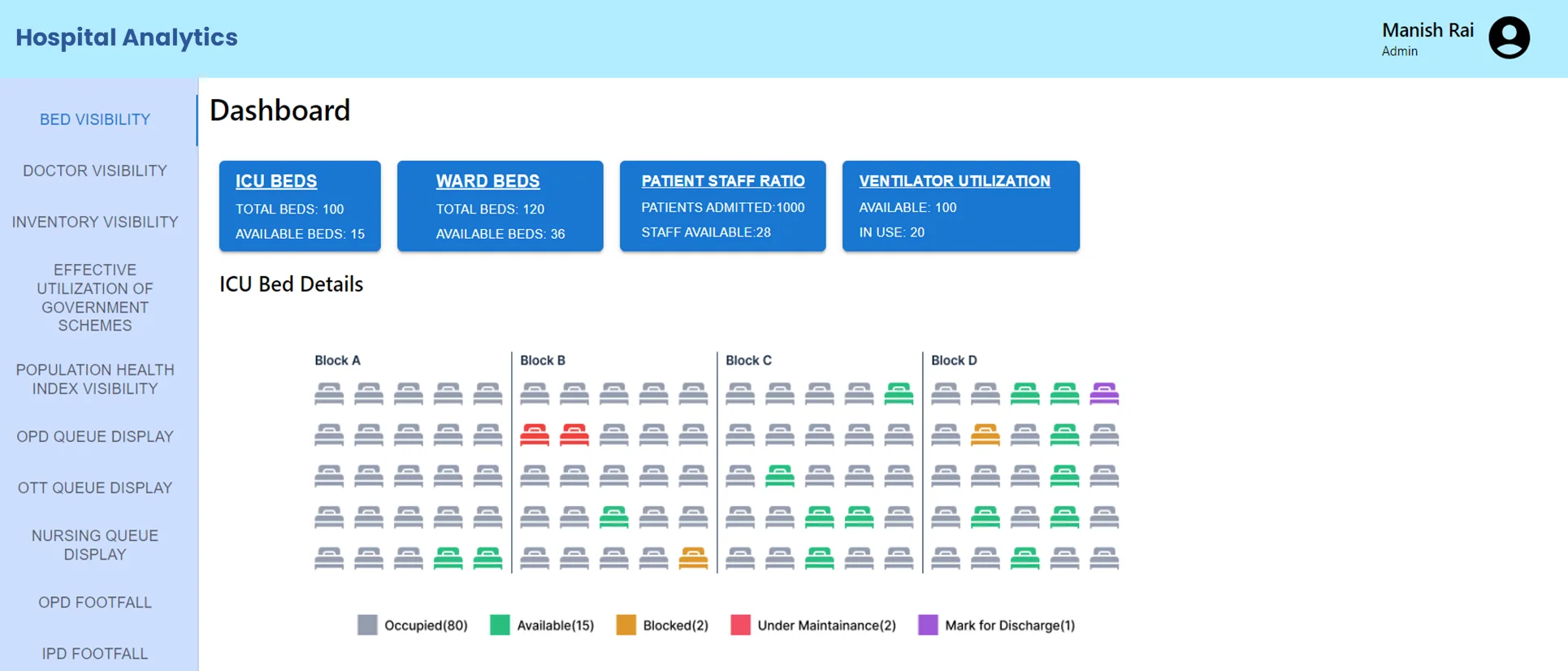Click the first red under-maintenance bed in Block B
Screen dimensions: 1568x671
535,435
